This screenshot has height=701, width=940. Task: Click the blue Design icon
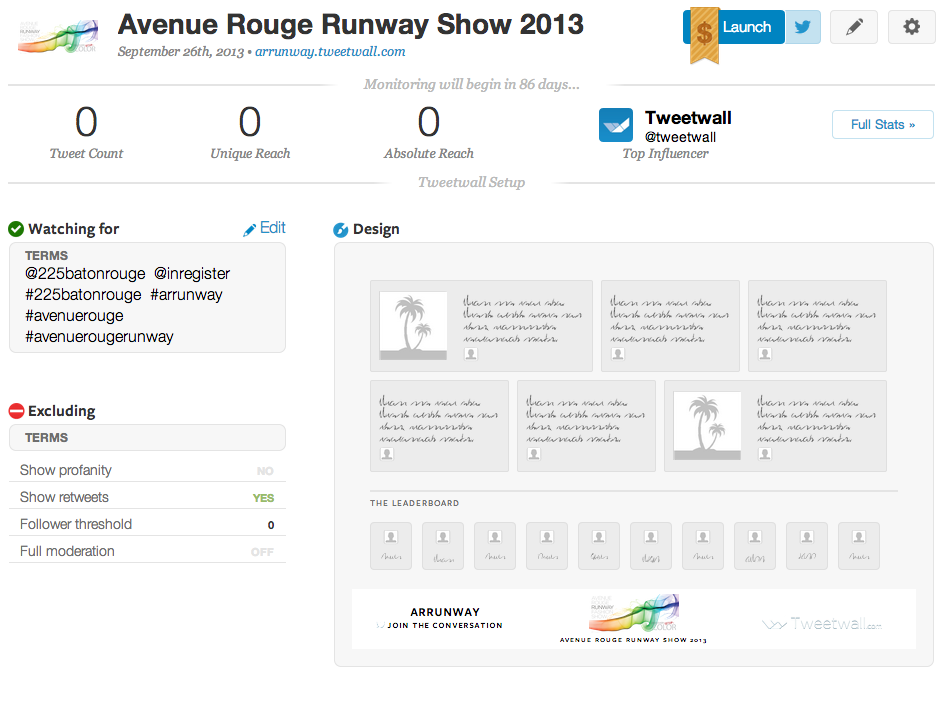pos(341,230)
